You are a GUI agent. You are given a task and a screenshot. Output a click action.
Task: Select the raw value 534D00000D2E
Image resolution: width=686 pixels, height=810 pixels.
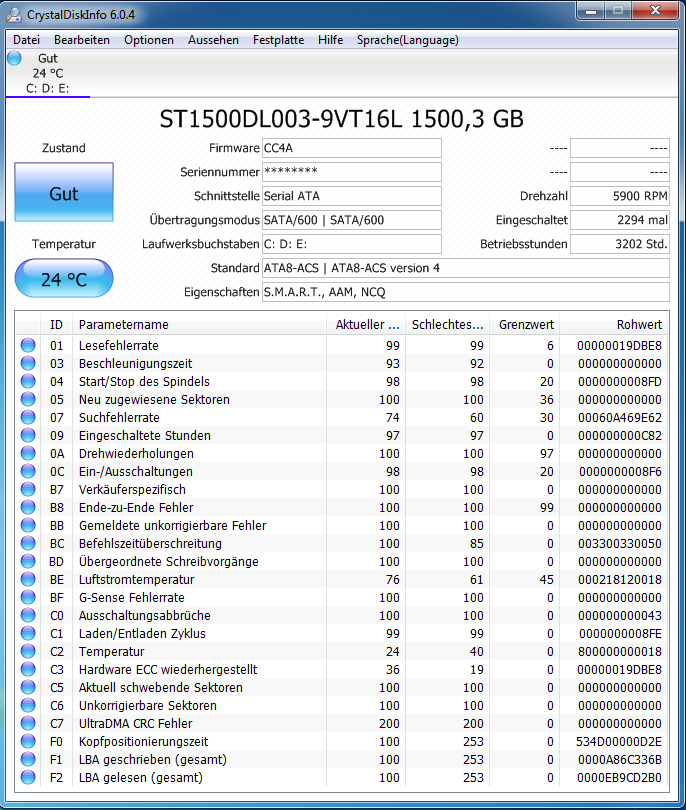[x=619, y=742]
